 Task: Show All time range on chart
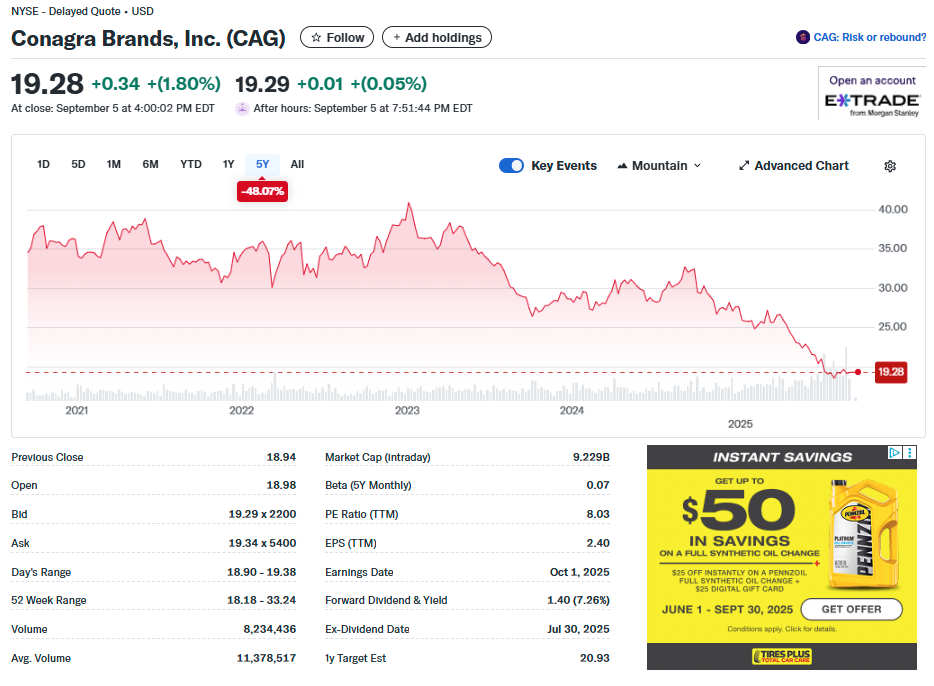(297, 164)
